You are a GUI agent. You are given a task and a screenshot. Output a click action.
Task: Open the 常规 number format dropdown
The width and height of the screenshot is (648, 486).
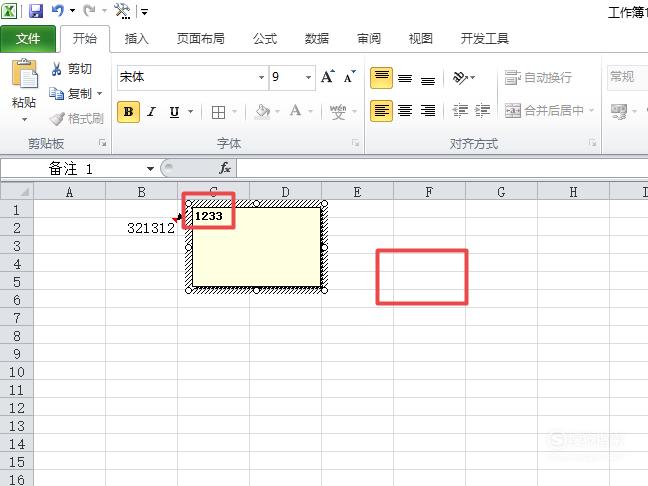pos(627,77)
